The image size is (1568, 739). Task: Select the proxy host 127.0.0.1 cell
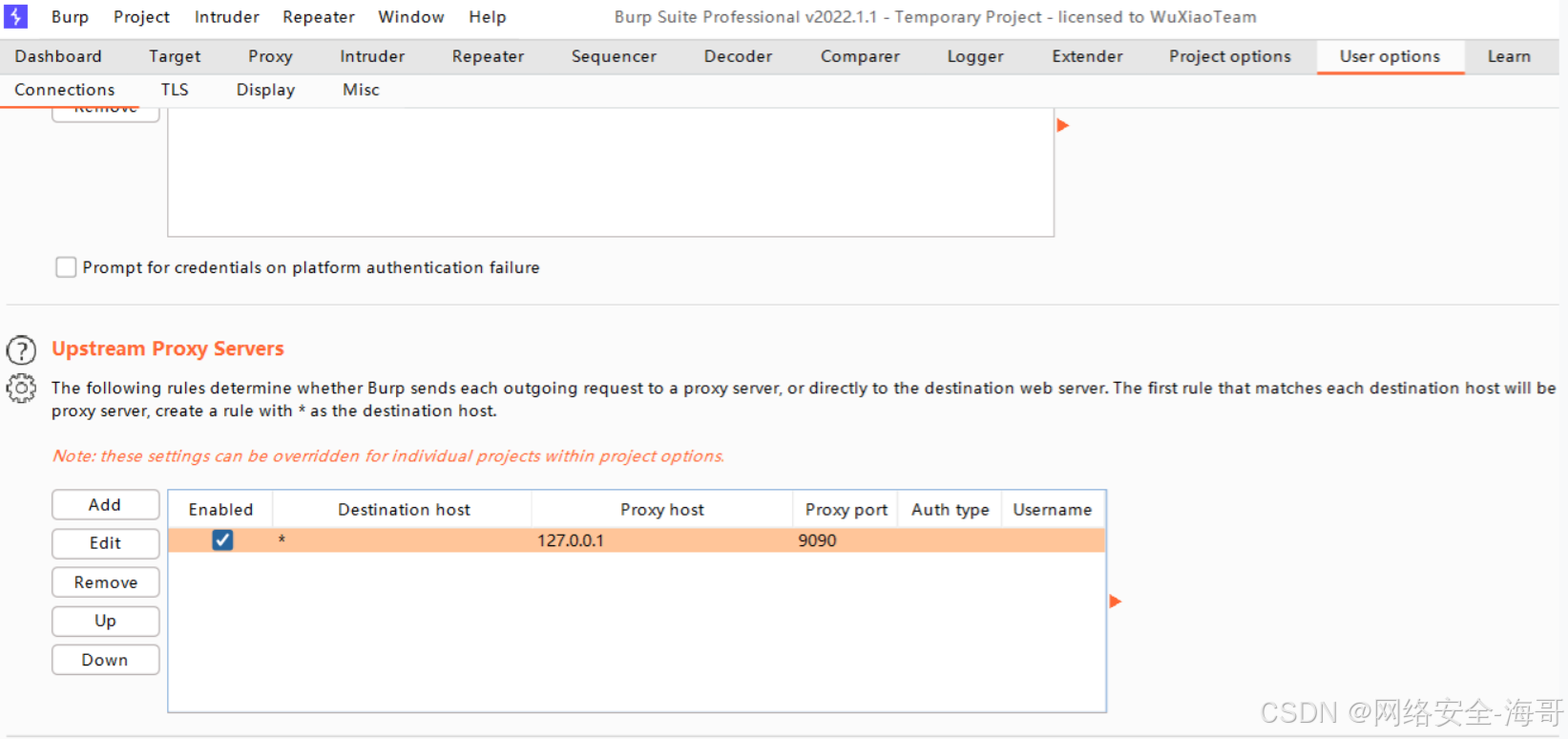pyautogui.click(x=662, y=540)
